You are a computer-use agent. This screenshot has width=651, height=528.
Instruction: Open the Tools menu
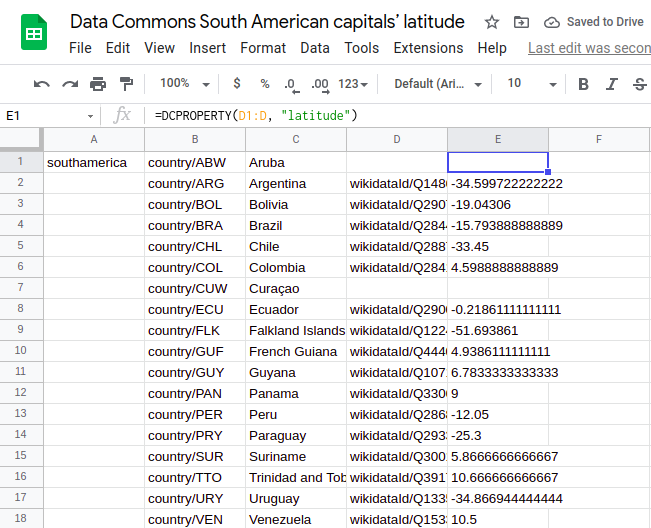(x=361, y=48)
